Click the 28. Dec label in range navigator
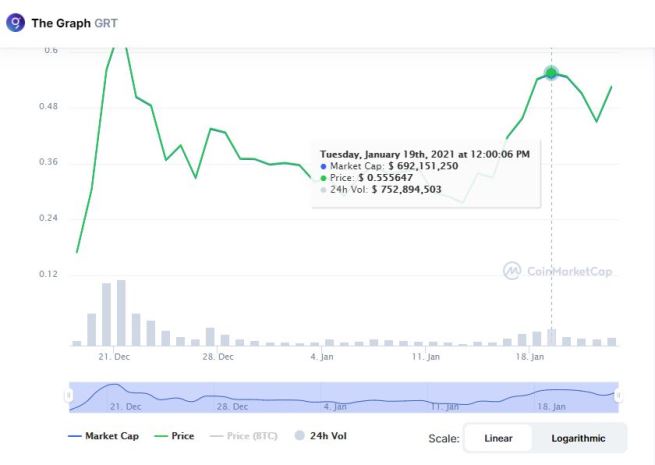This screenshot has height=465, width=655. coord(233,407)
